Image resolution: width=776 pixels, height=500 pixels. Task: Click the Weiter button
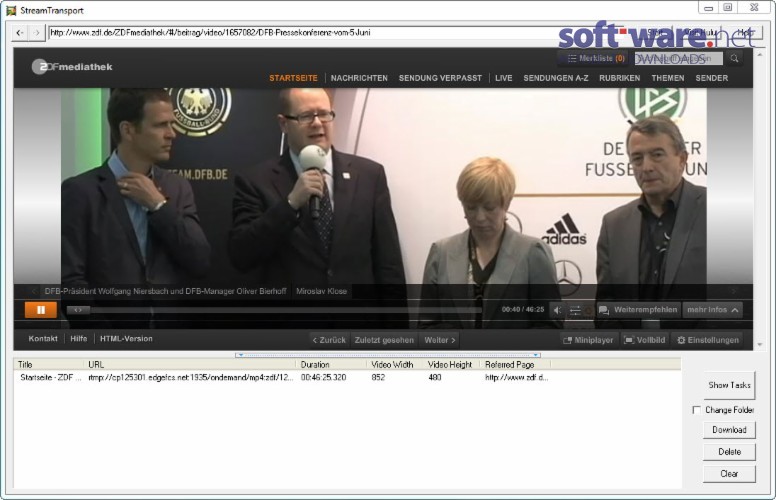point(439,340)
